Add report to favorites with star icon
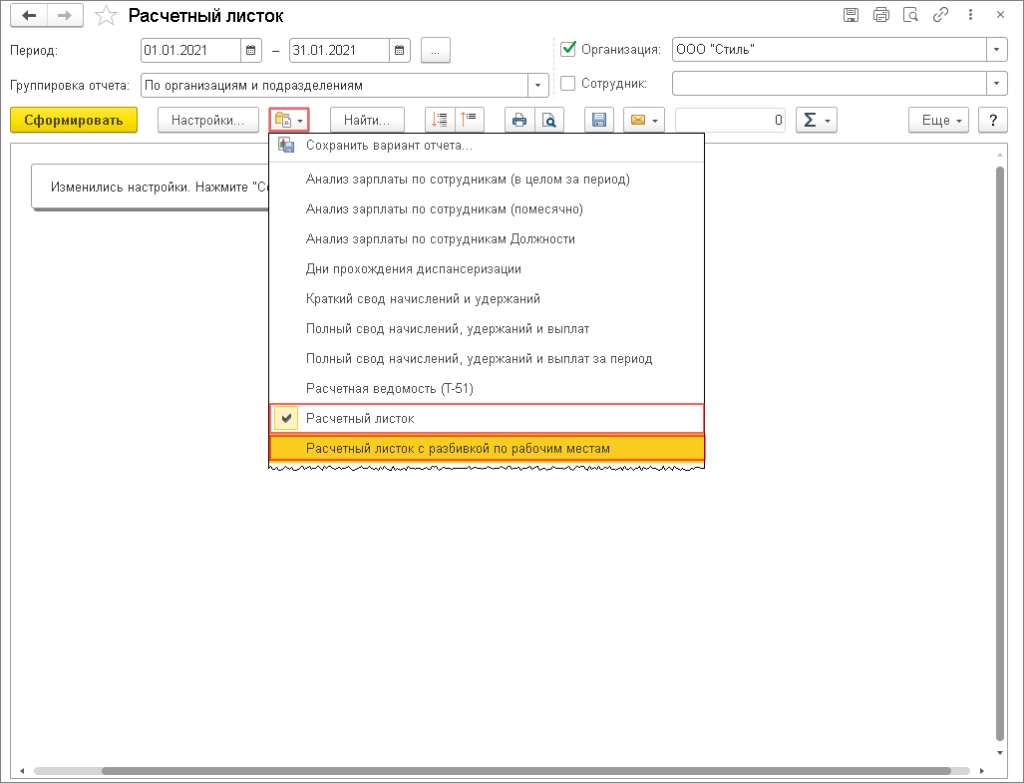The image size is (1024, 783). coord(105,16)
